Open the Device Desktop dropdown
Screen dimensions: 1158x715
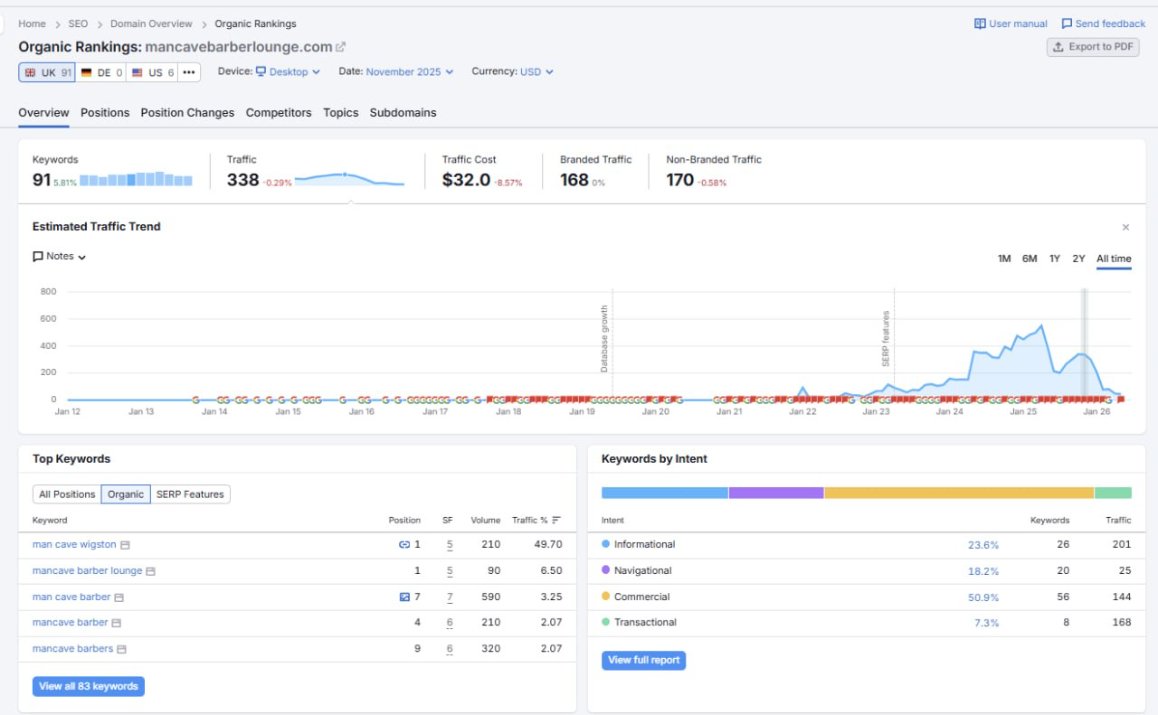coord(288,72)
